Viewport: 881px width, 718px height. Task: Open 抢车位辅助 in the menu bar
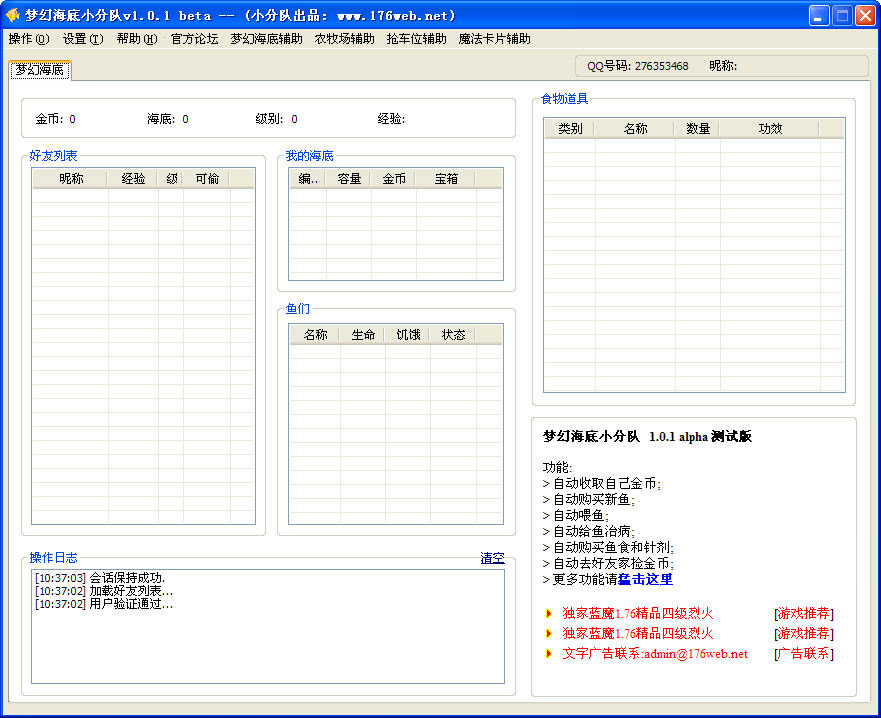click(x=416, y=39)
